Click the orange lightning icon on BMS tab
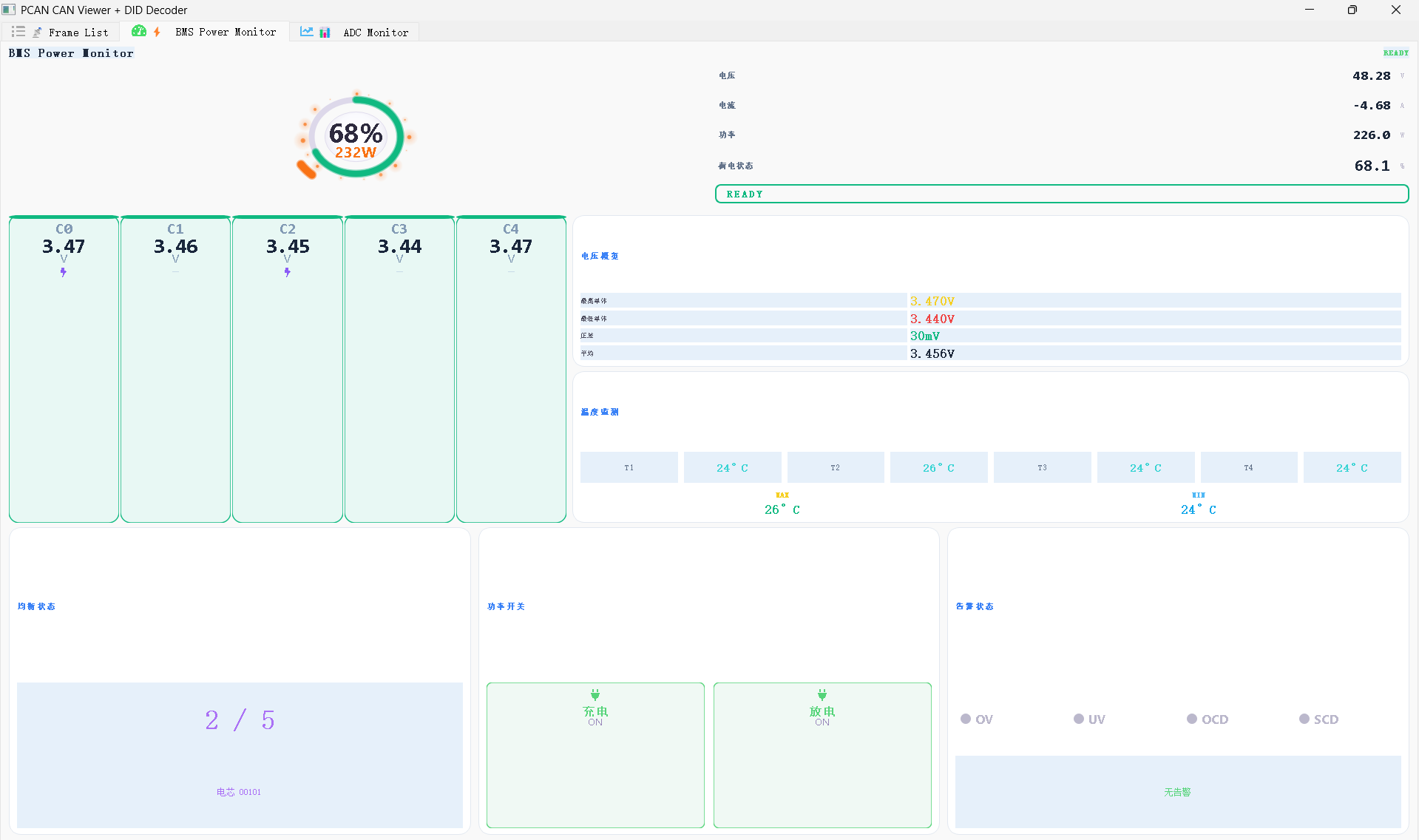The width and height of the screenshot is (1419, 840). (157, 32)
